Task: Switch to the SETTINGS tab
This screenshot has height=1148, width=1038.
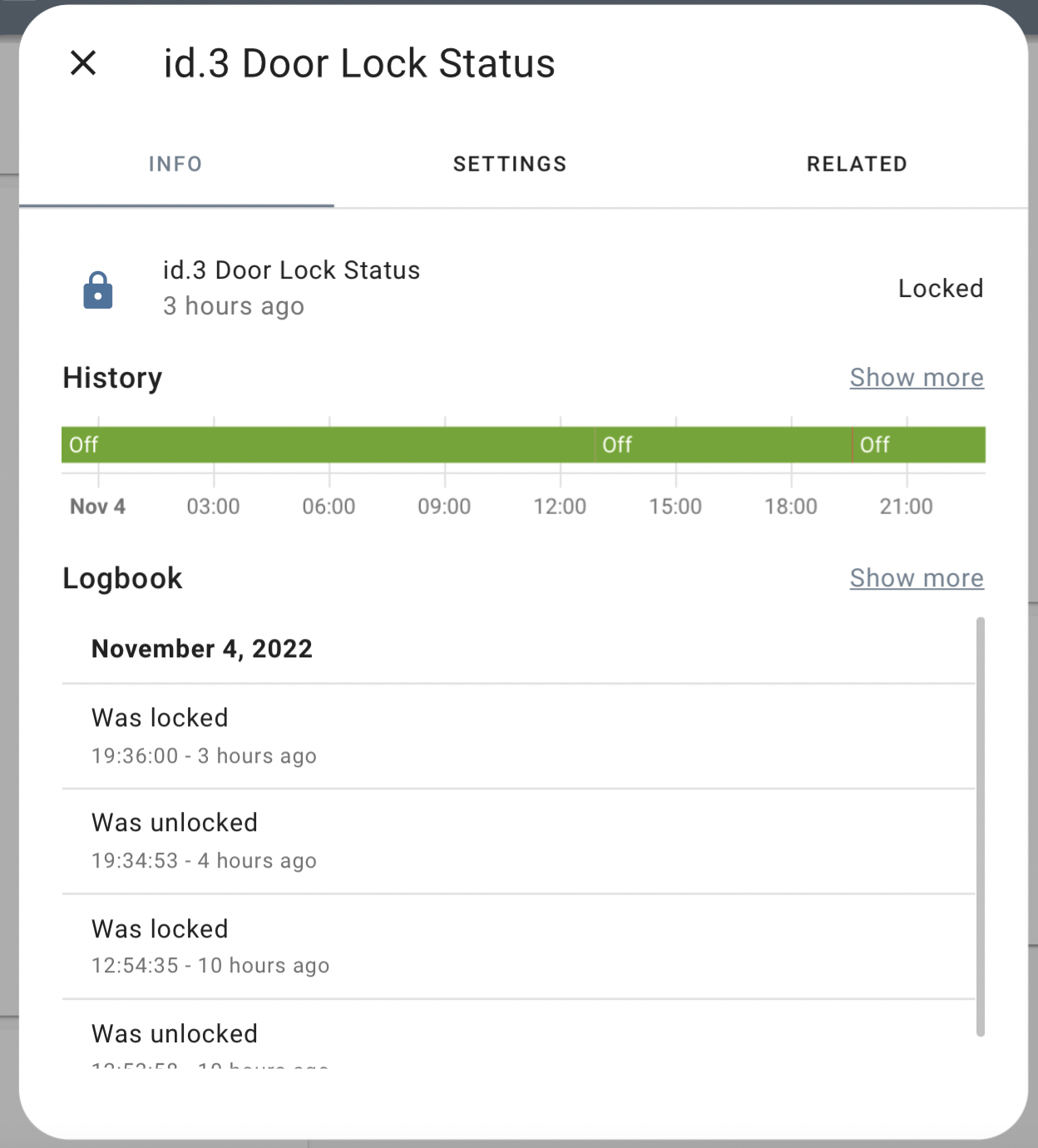Action: point(510,164)
